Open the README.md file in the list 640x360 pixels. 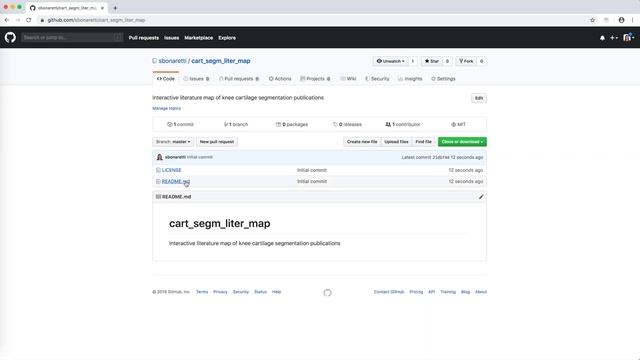pos(176,182)
